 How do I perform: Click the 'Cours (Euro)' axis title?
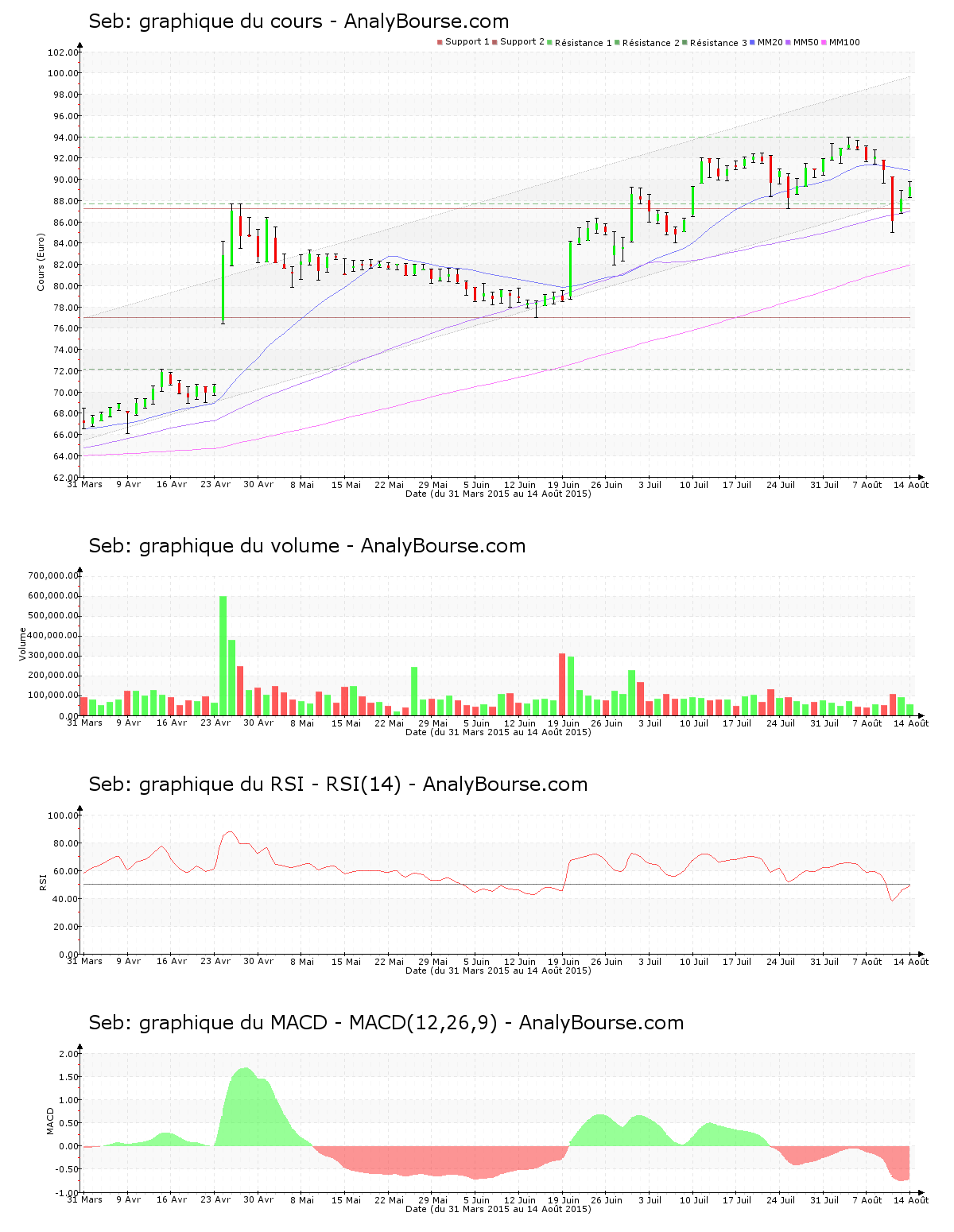41,262
